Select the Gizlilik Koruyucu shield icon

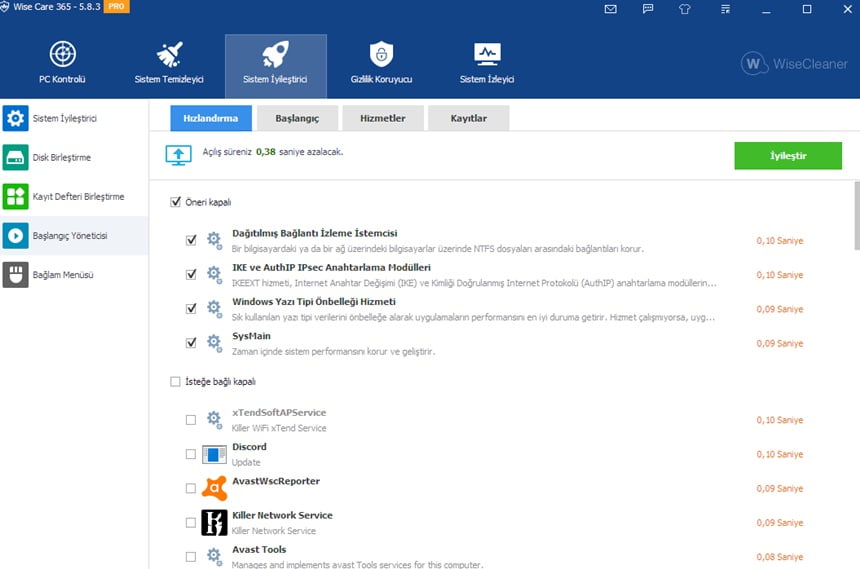click(x=381, y=62)
